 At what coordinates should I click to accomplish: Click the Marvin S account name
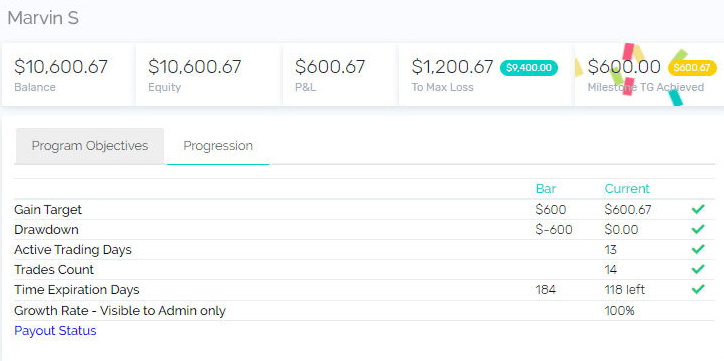43,18
